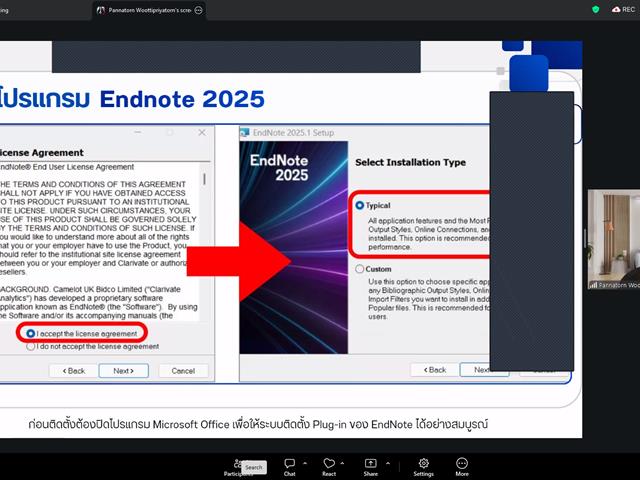640x480 pixels.
Task: Choose the Typical installation type
Action: tap(359, 205)
